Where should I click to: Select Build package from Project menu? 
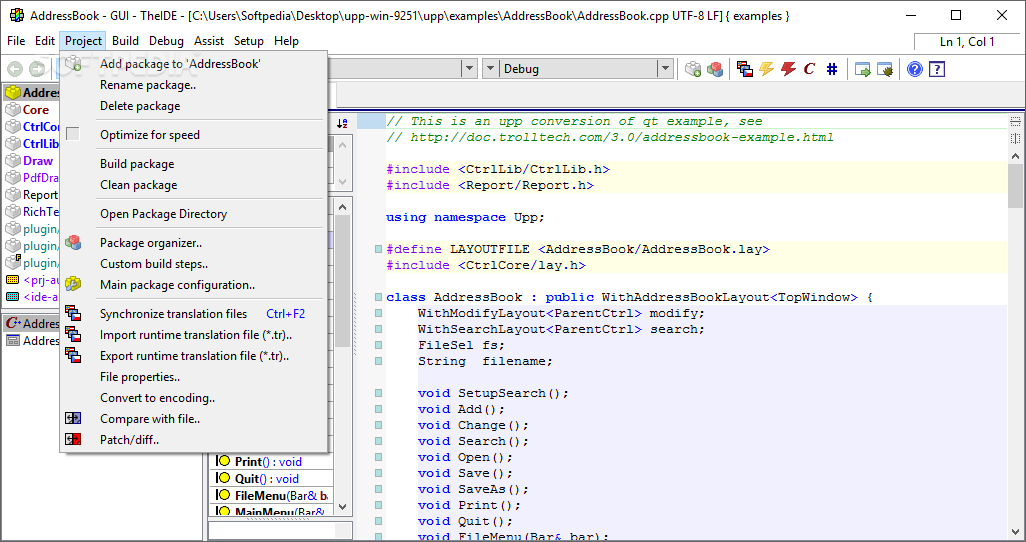pos(137,164)
